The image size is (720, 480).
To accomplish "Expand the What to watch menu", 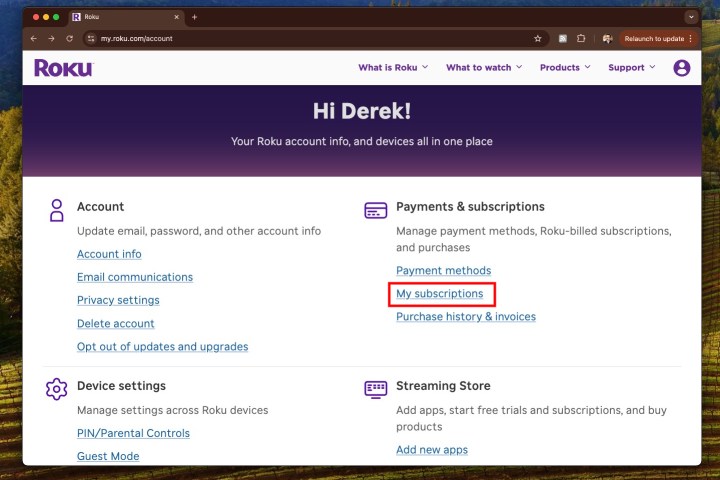I will click(485, 68).
